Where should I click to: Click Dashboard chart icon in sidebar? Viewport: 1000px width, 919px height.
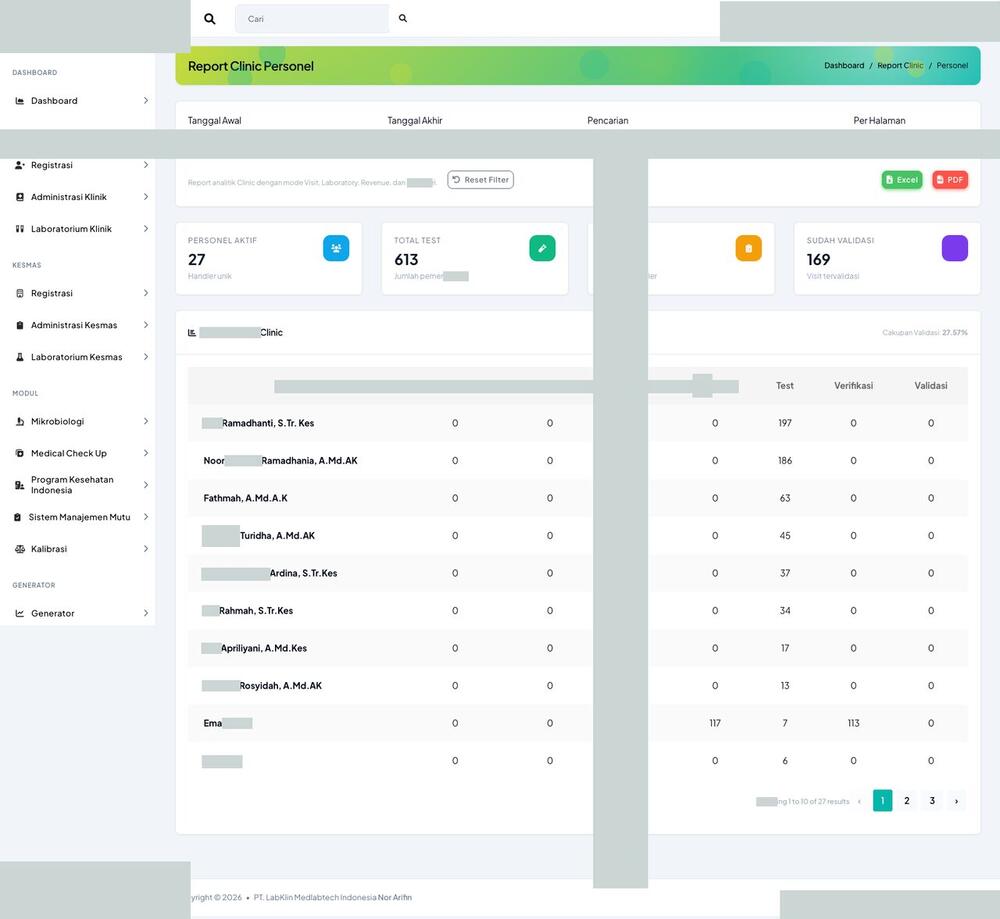pos(20,101)
